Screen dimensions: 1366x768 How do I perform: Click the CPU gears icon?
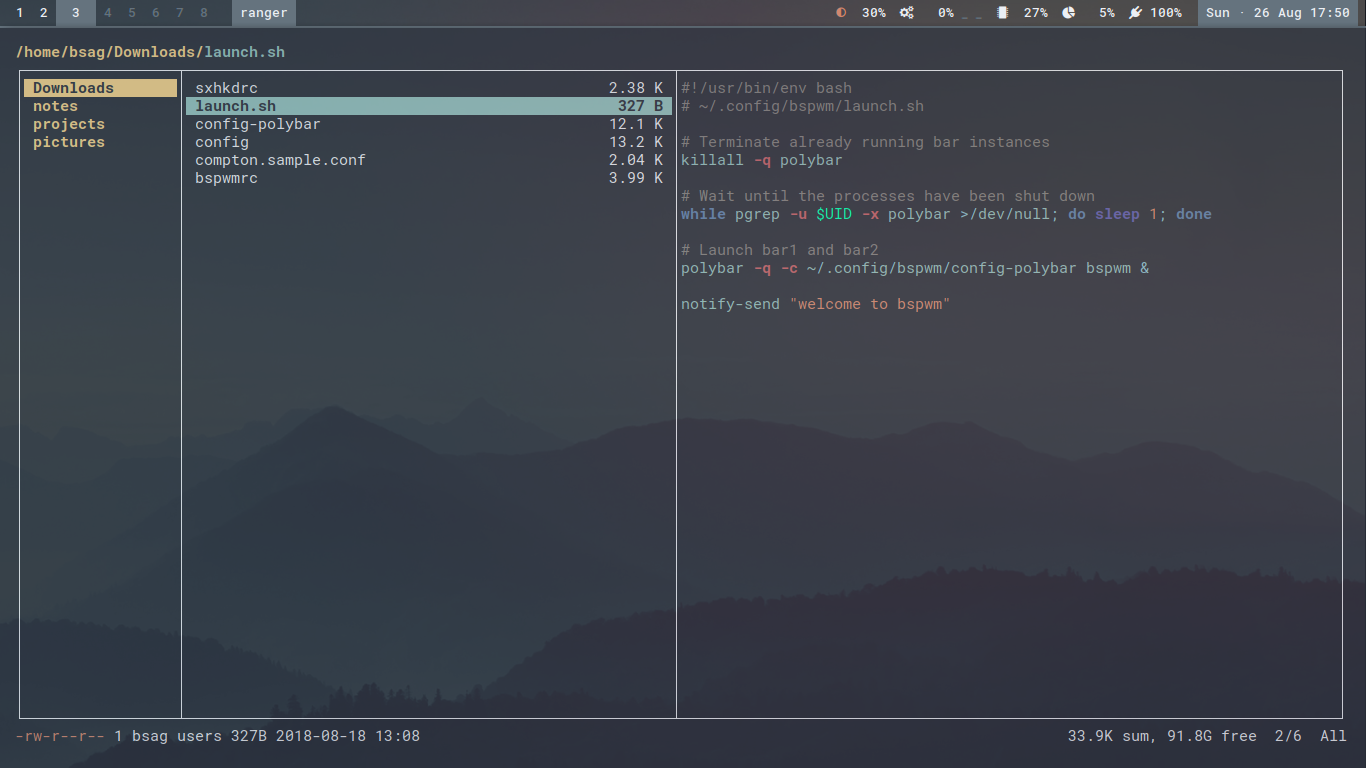click(x=907, y=13)
